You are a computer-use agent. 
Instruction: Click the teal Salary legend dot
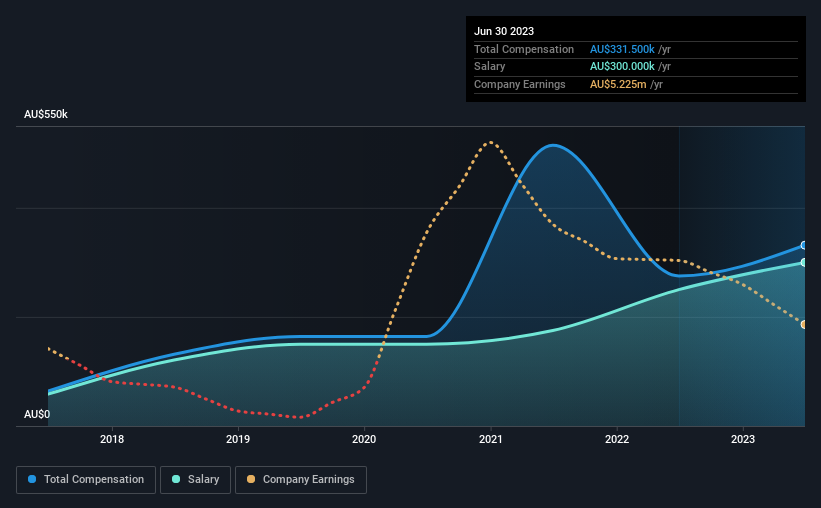tap(176, 479)
